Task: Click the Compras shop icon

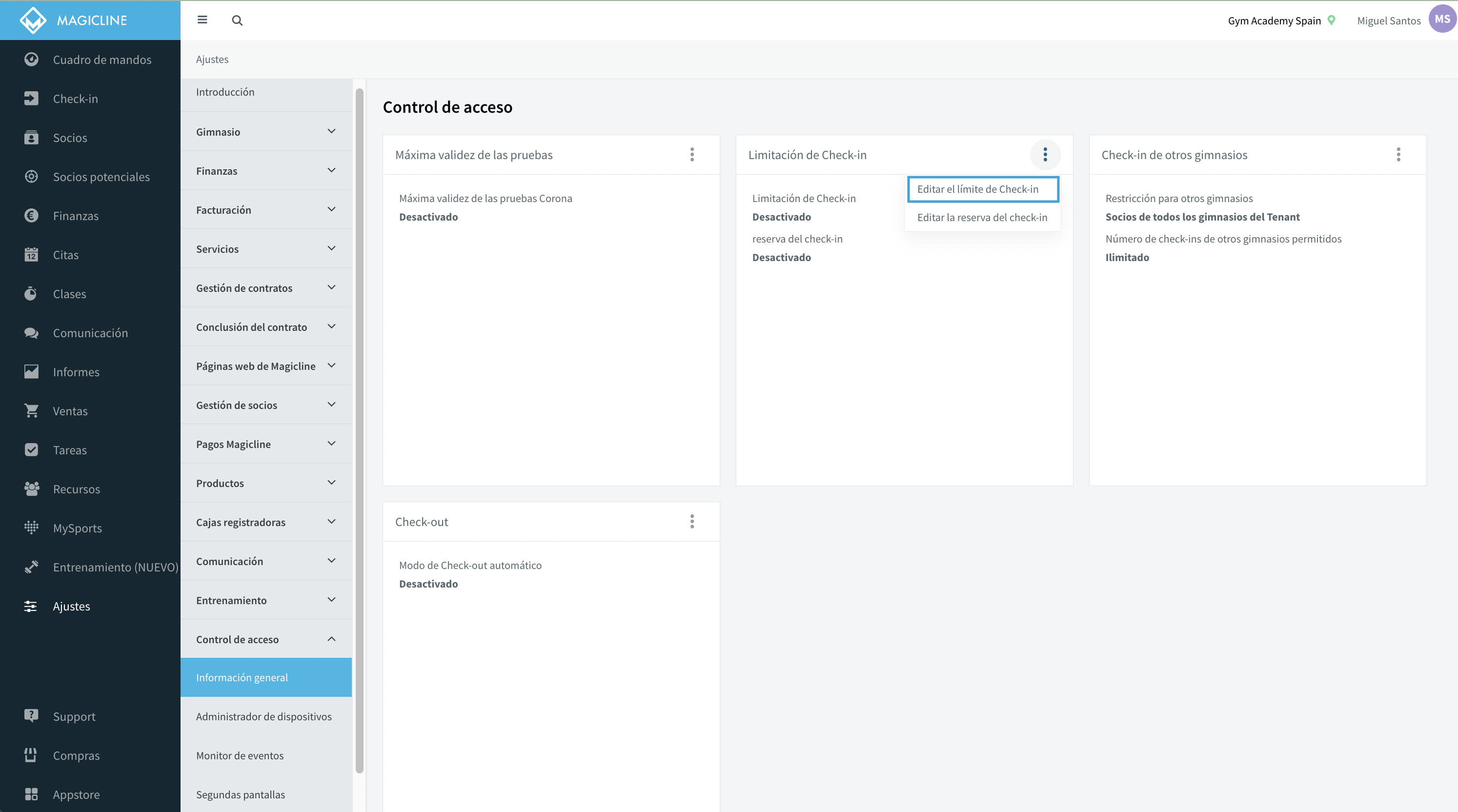Action: pyautogui.click(x=31, y=755)
